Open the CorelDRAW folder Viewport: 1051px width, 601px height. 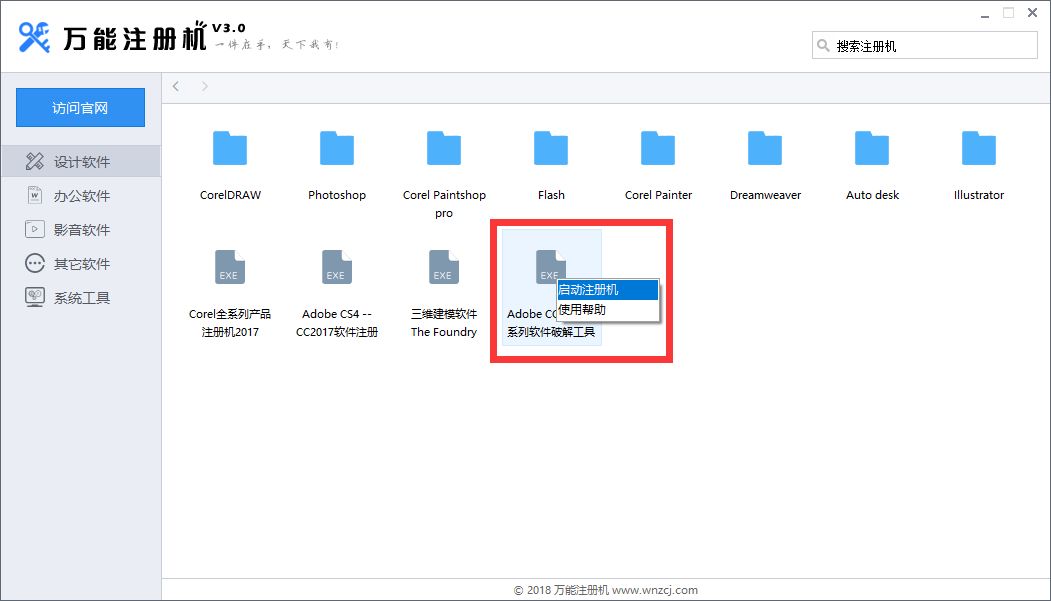pyautogui.click(x=230, y=149)
